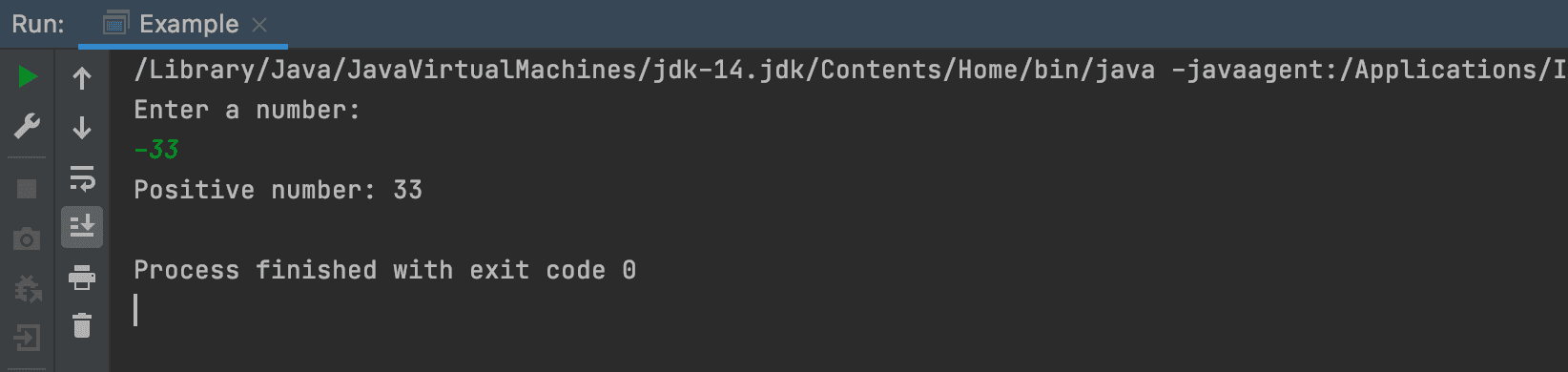1568x372 pixels.
Task: Dump threads using the camera icon
Action: pyautogui.click(x=27, y=238)
